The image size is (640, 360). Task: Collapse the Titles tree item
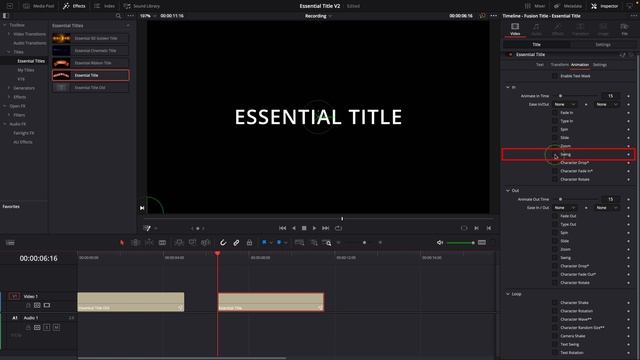9,52
